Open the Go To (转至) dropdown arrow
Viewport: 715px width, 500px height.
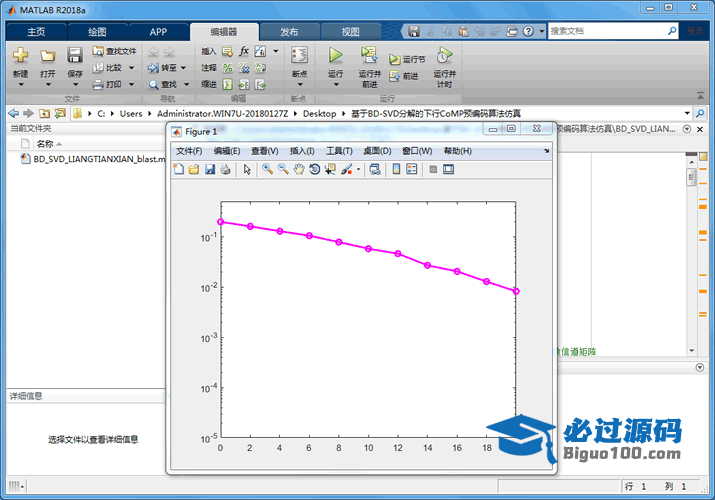(183, 67)
